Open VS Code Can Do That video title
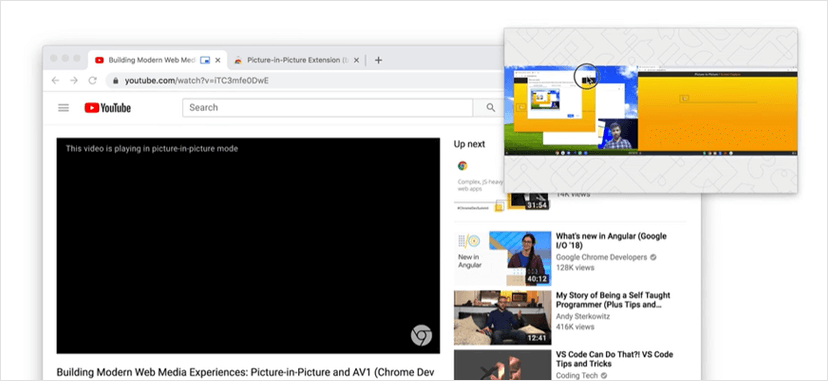Image resolution: width=828 pixels, height=381 pixels. tap(614, 359)
